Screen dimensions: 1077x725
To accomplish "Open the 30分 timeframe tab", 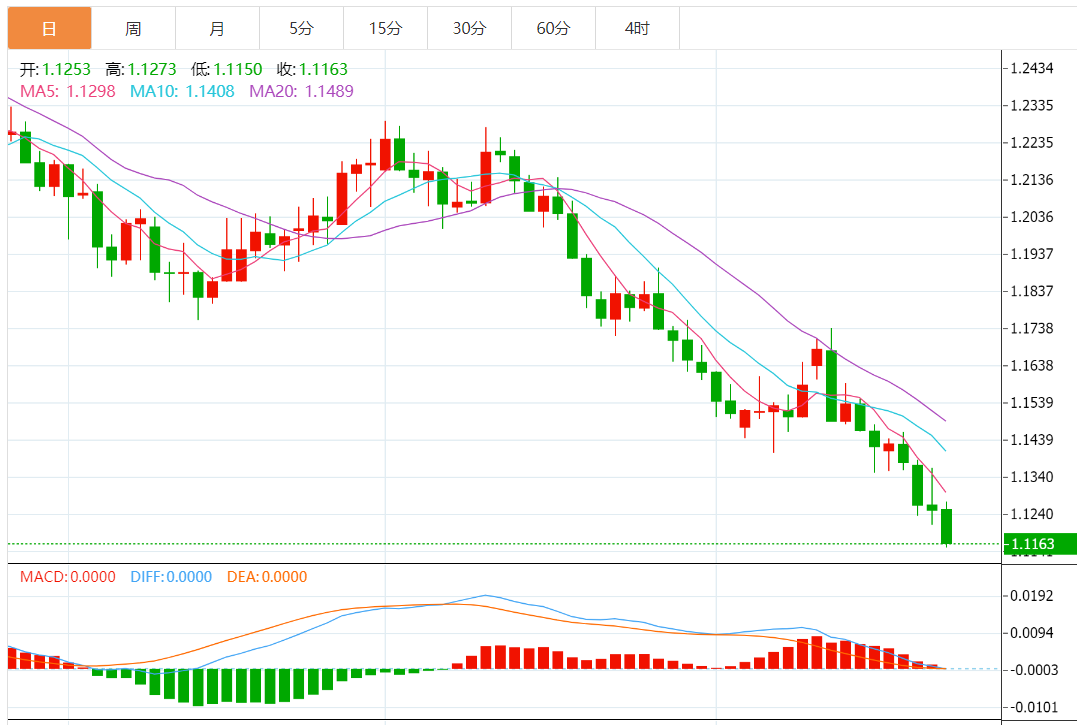I will point(469,28).
